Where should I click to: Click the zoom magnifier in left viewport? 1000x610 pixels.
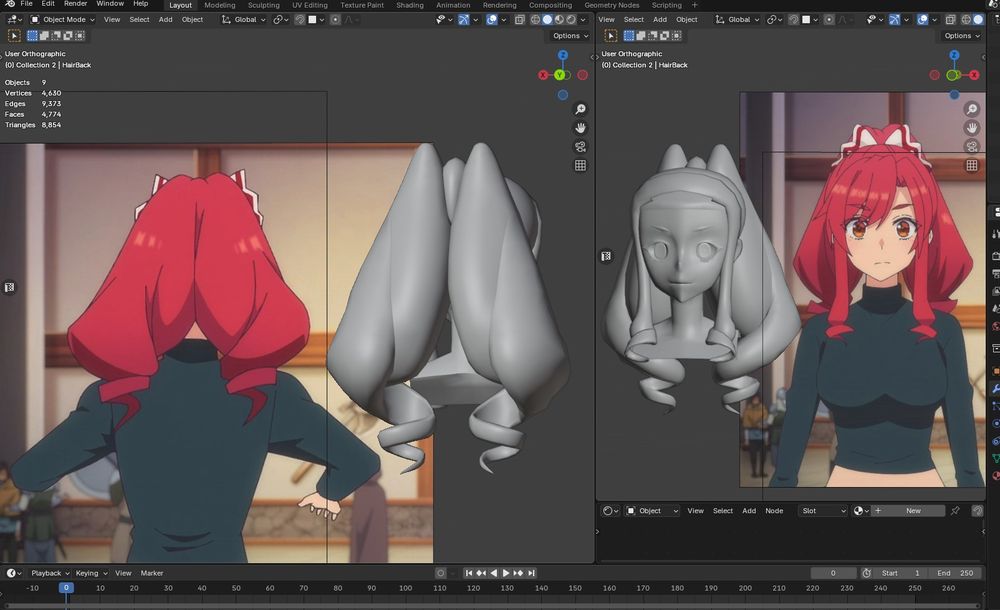(x=580, y=109)
